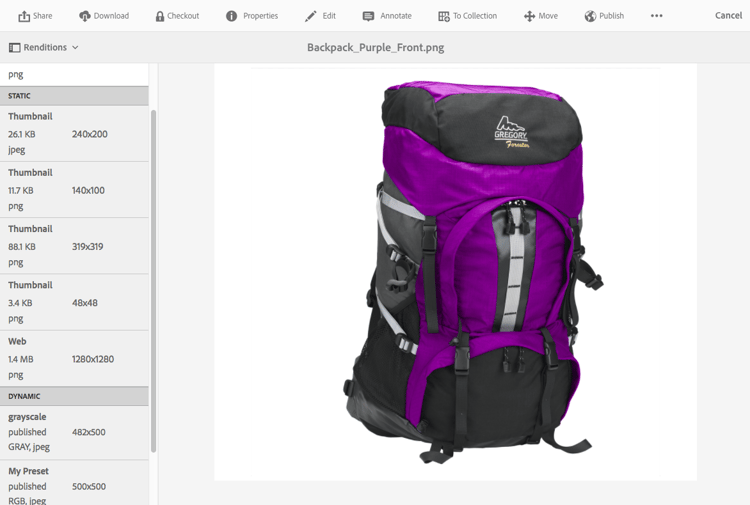Click the Move arrows icon
Image resolution: width=750 pixels, height=505 pixels.
tap(529, 16)
